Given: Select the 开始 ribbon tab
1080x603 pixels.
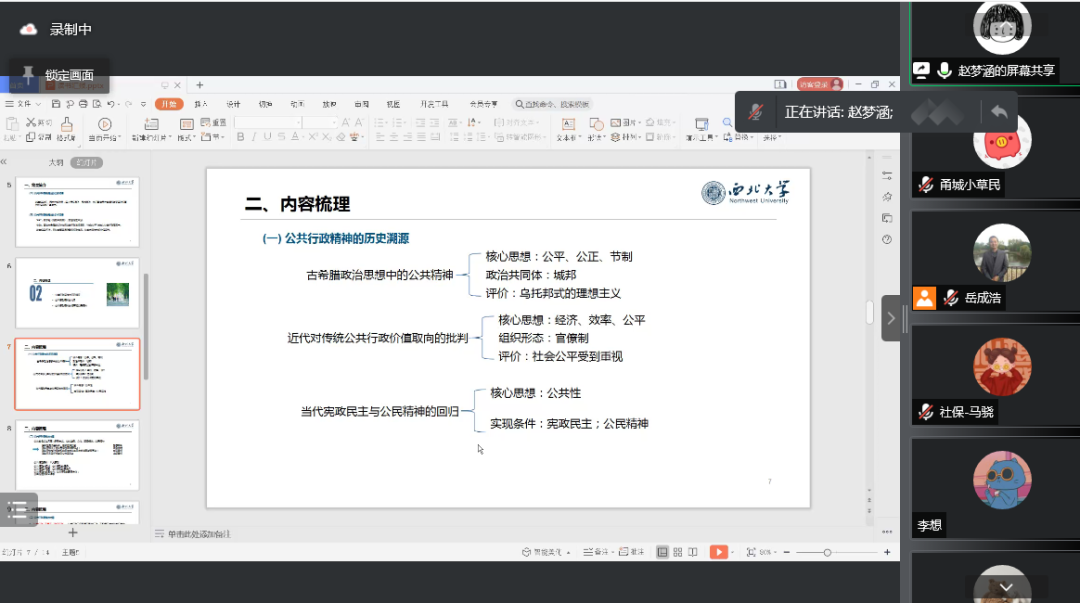Looking at the screenshot, I should 168,104.
